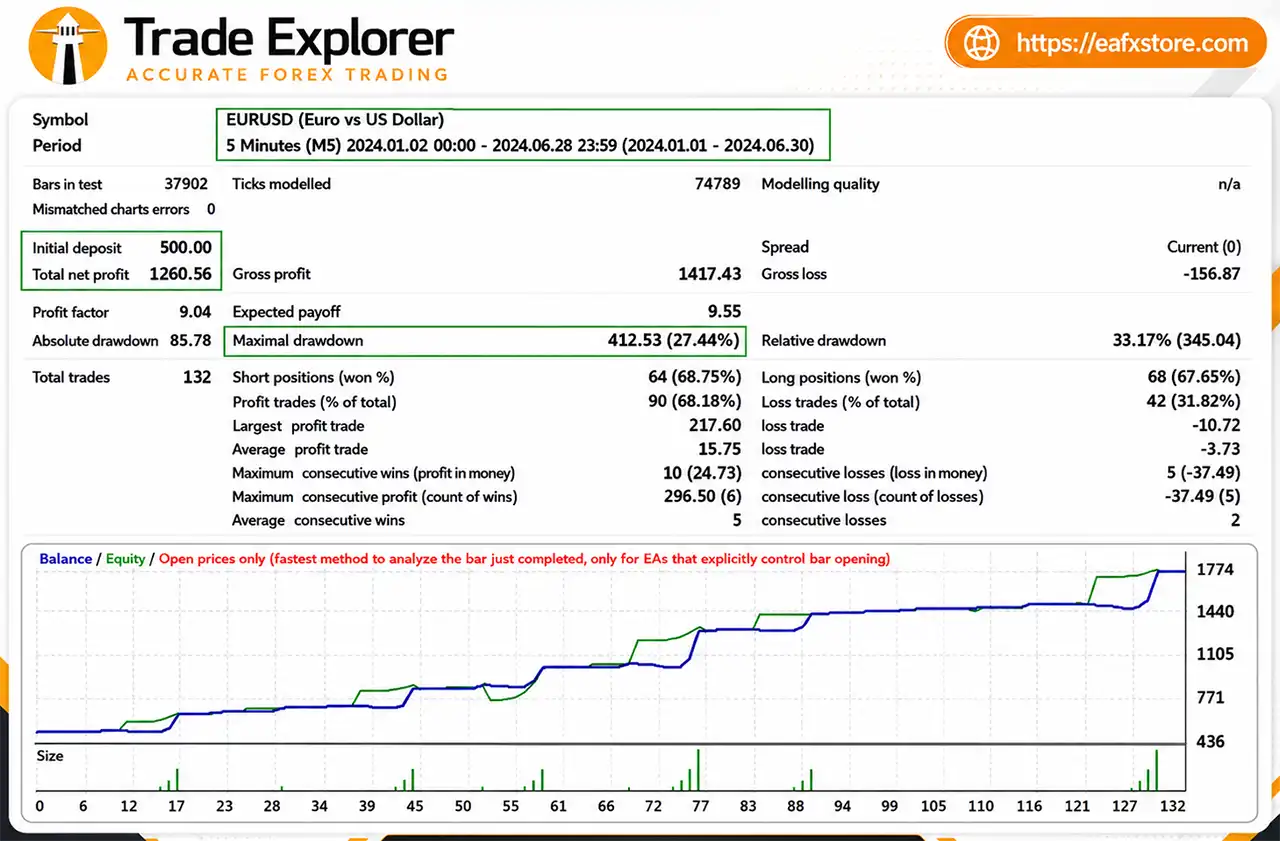Select the consecutive losses value 5 (-37.49)
The image size is (1280, 841).
pyautogui.click(x=1204, y=473)
